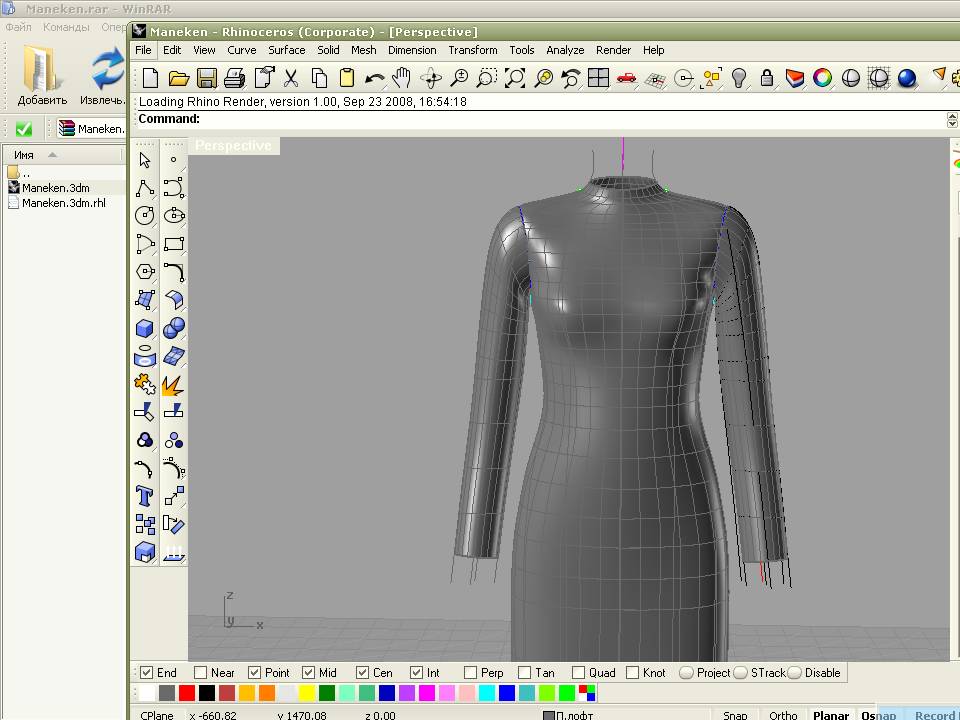Uncheck the End osnap checkbox
Viewport: 960px width, 720px height.
click(147, 673)
